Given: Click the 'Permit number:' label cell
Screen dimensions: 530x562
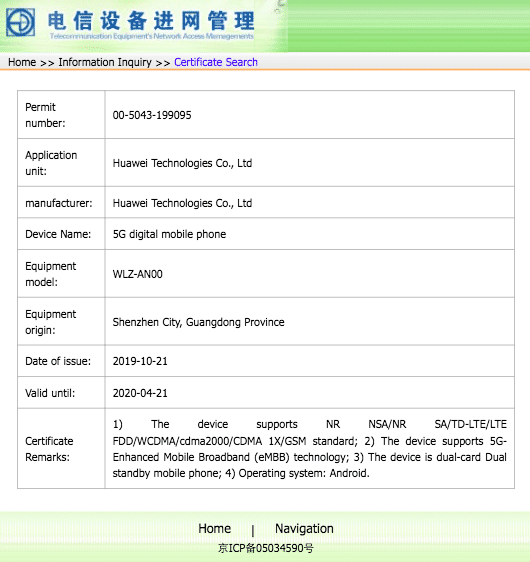Looking at the screenshot, I should (x=61, y=115).
